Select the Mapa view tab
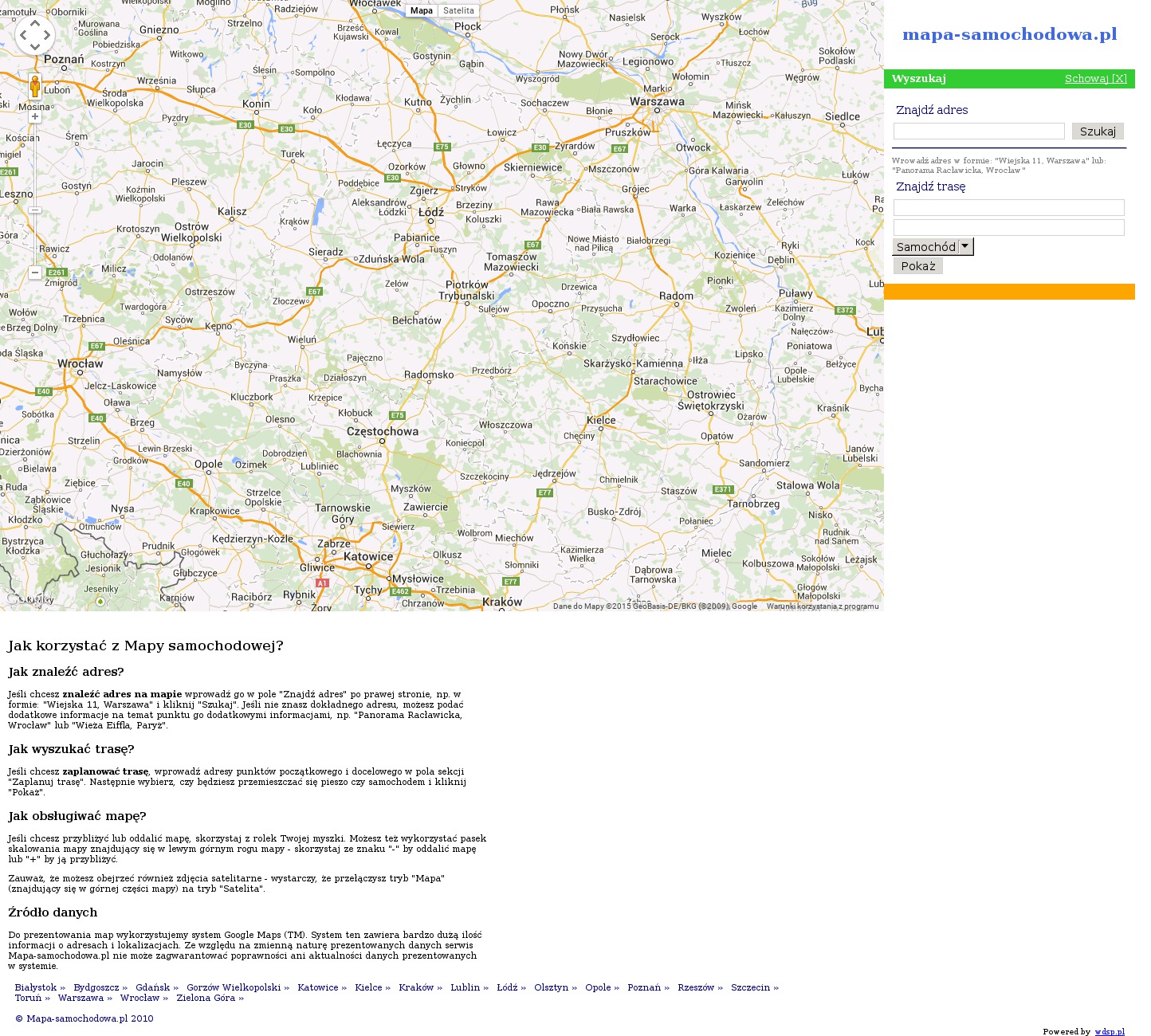This screenshot has width=1151, height=1036. [x=422, y=11]
